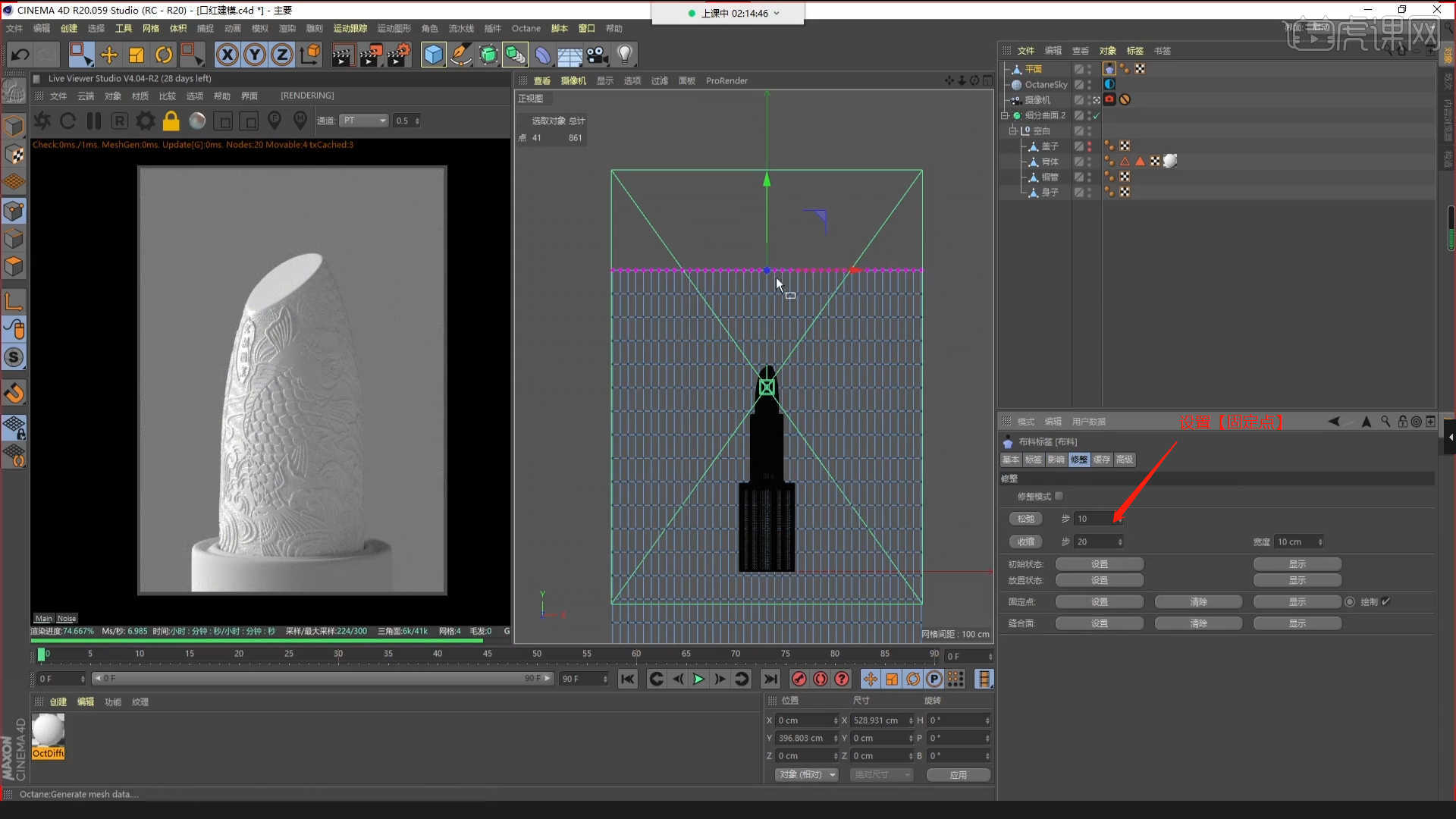
Task: Toggle the 细分曲面.2 enable checkmark
Action: tap(1097, 115)
